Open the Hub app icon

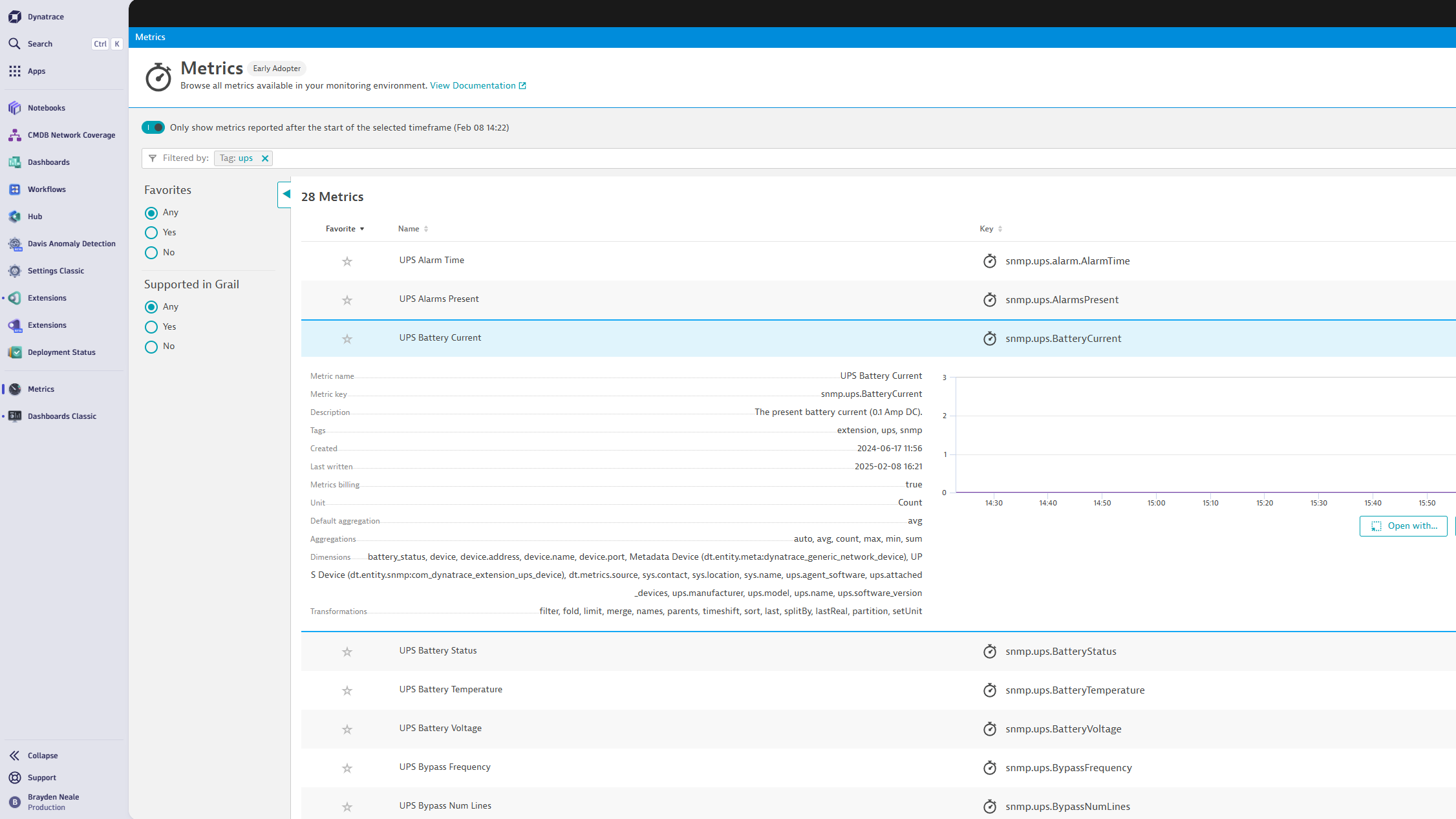[15, 217]
